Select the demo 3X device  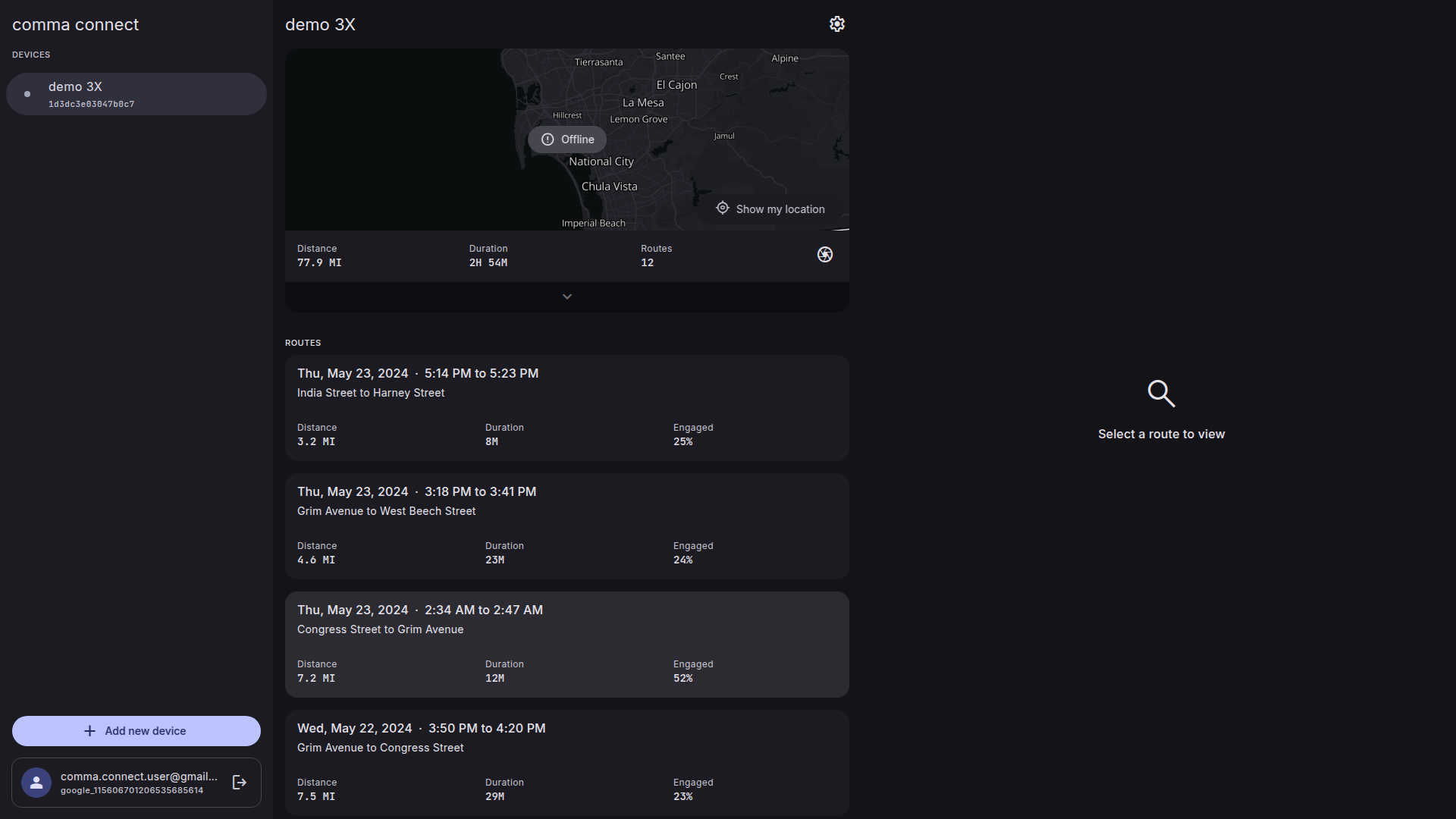coord(136,94)
